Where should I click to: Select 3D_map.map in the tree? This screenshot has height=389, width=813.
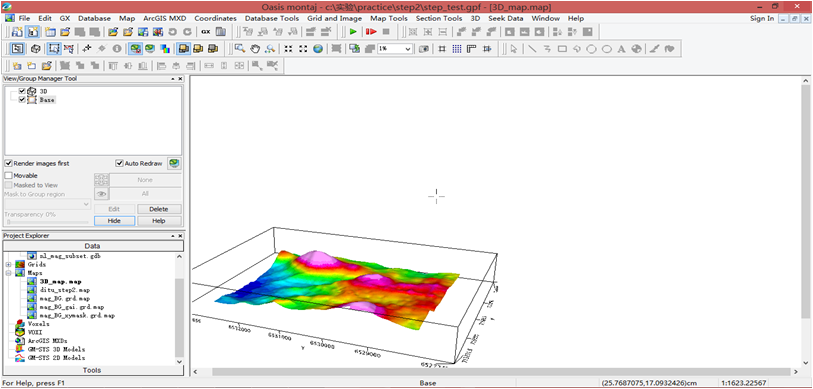coord(60,282)
